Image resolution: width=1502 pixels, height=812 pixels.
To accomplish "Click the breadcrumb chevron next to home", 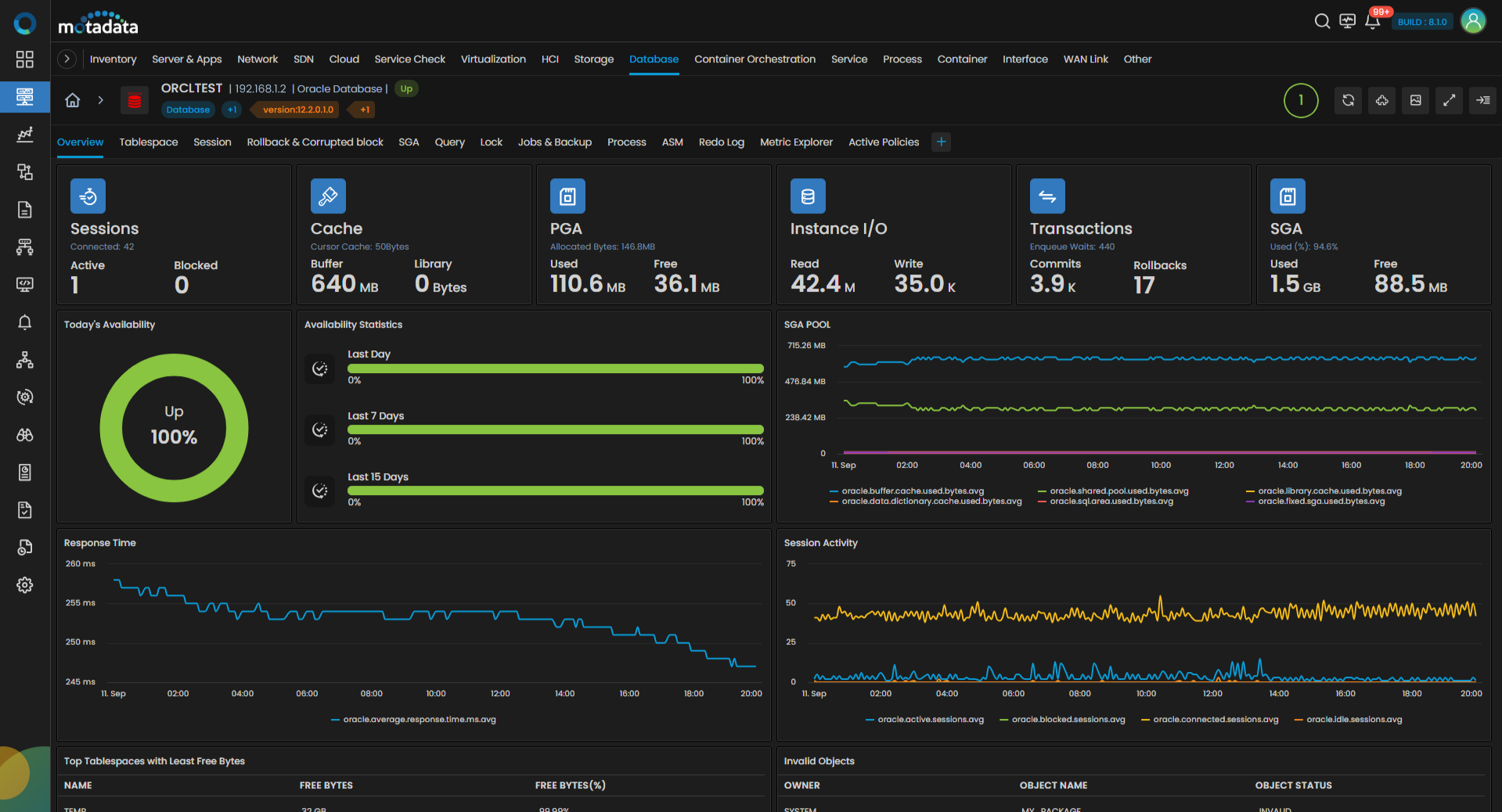I will pos(100,100).
